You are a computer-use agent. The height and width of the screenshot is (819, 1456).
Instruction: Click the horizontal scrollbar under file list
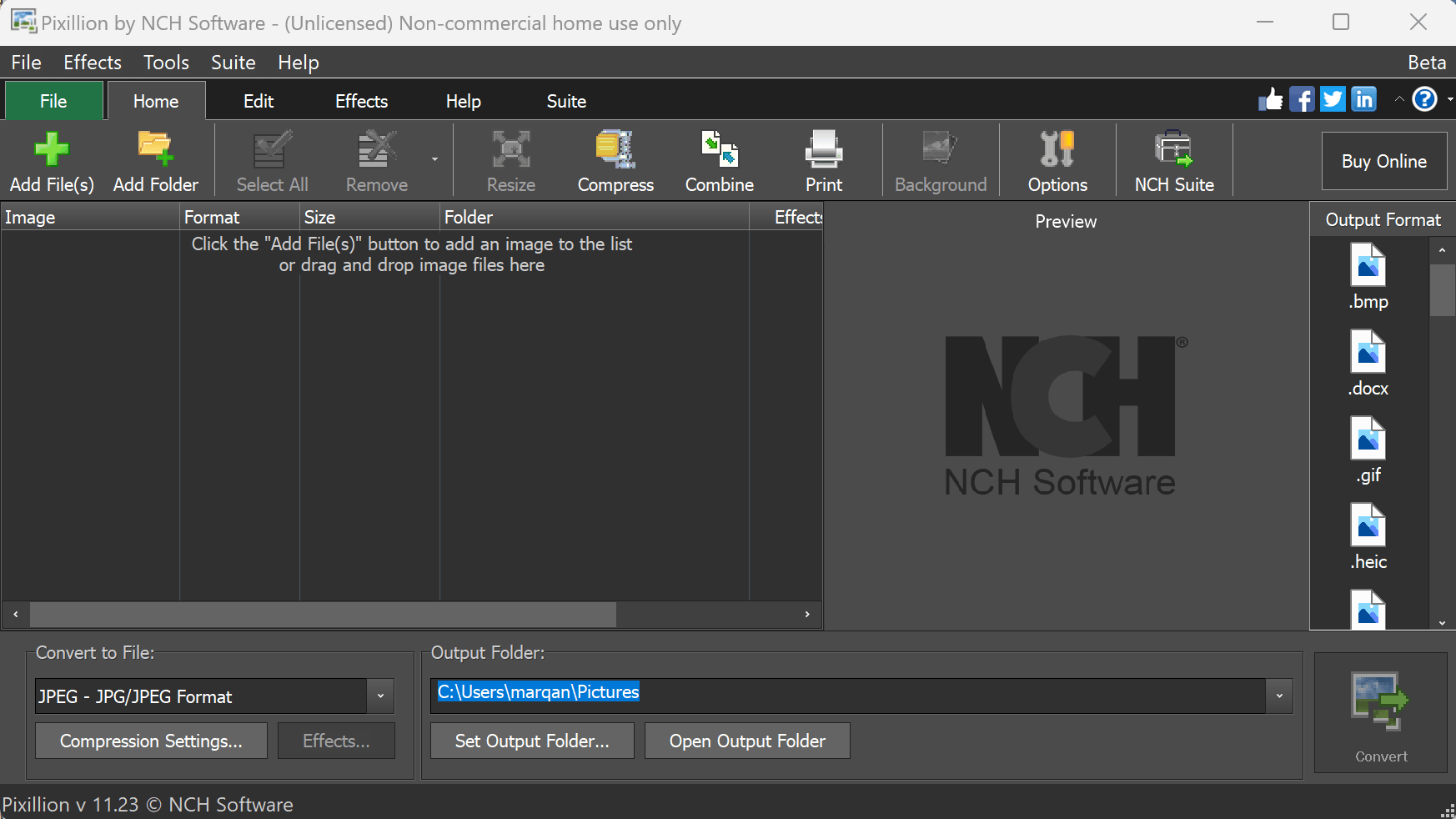tap(323, 615)
